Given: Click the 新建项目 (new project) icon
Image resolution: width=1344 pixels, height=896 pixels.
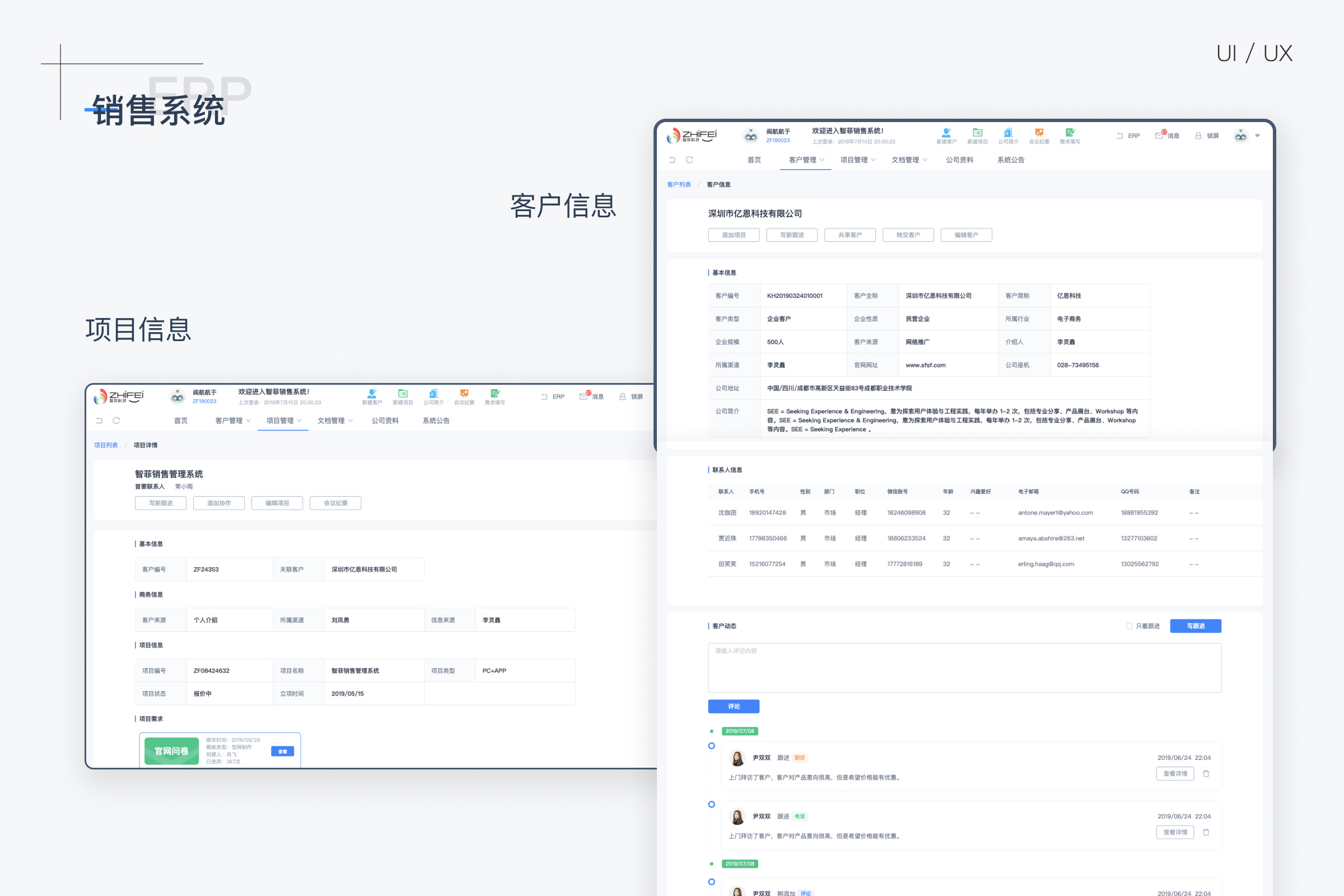Looking at the screenshot, I should [x=978, y=133].
